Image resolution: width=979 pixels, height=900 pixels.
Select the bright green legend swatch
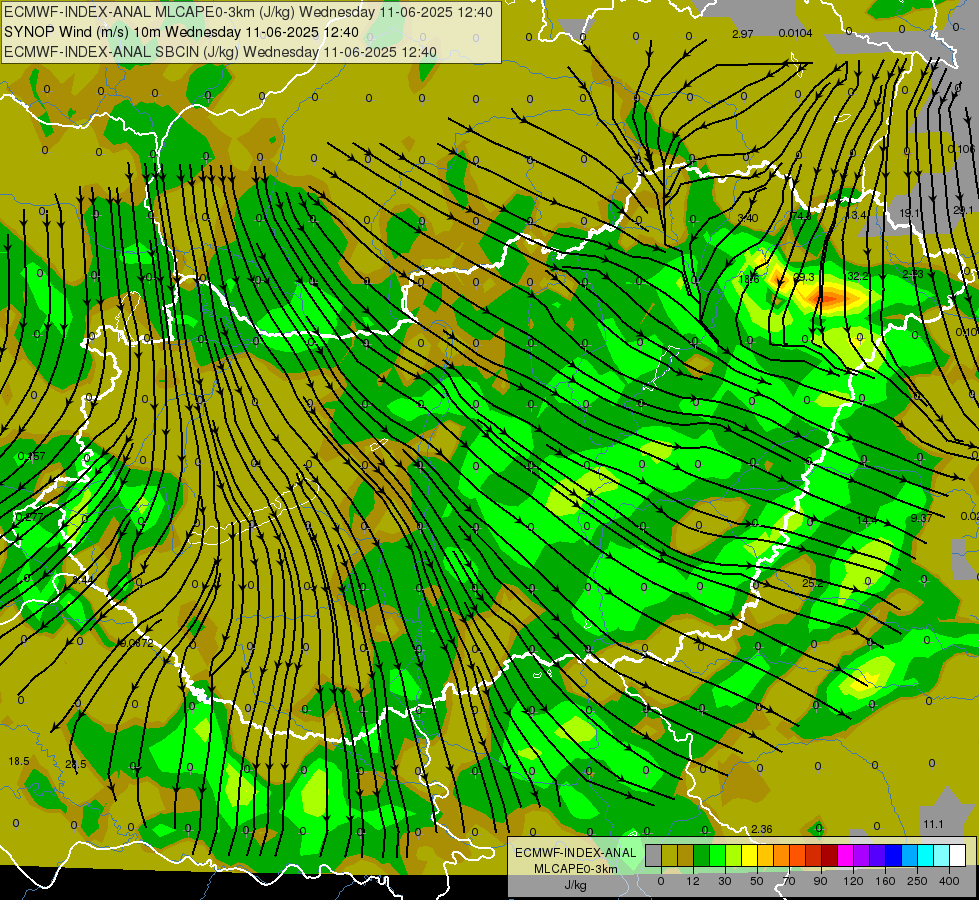tap(717, 855)
